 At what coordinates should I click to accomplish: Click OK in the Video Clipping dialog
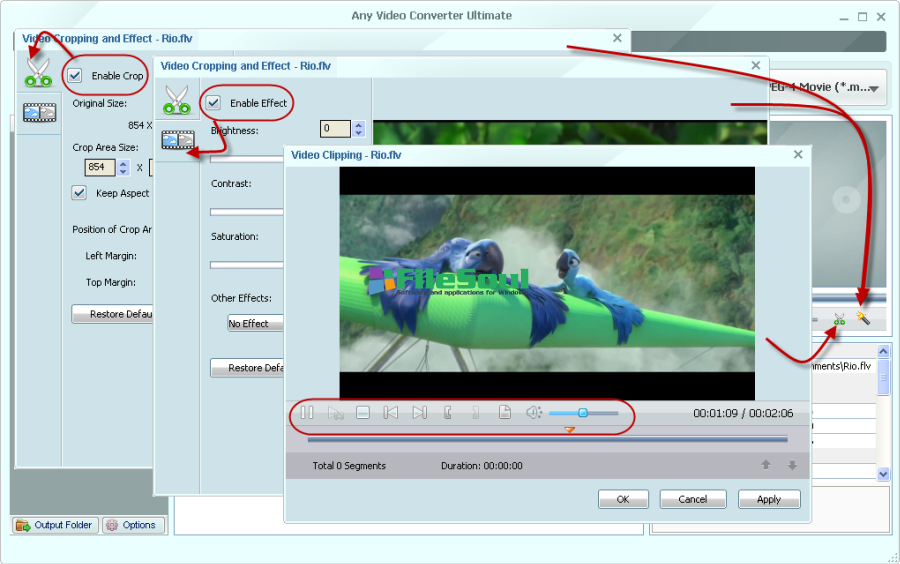623,499
